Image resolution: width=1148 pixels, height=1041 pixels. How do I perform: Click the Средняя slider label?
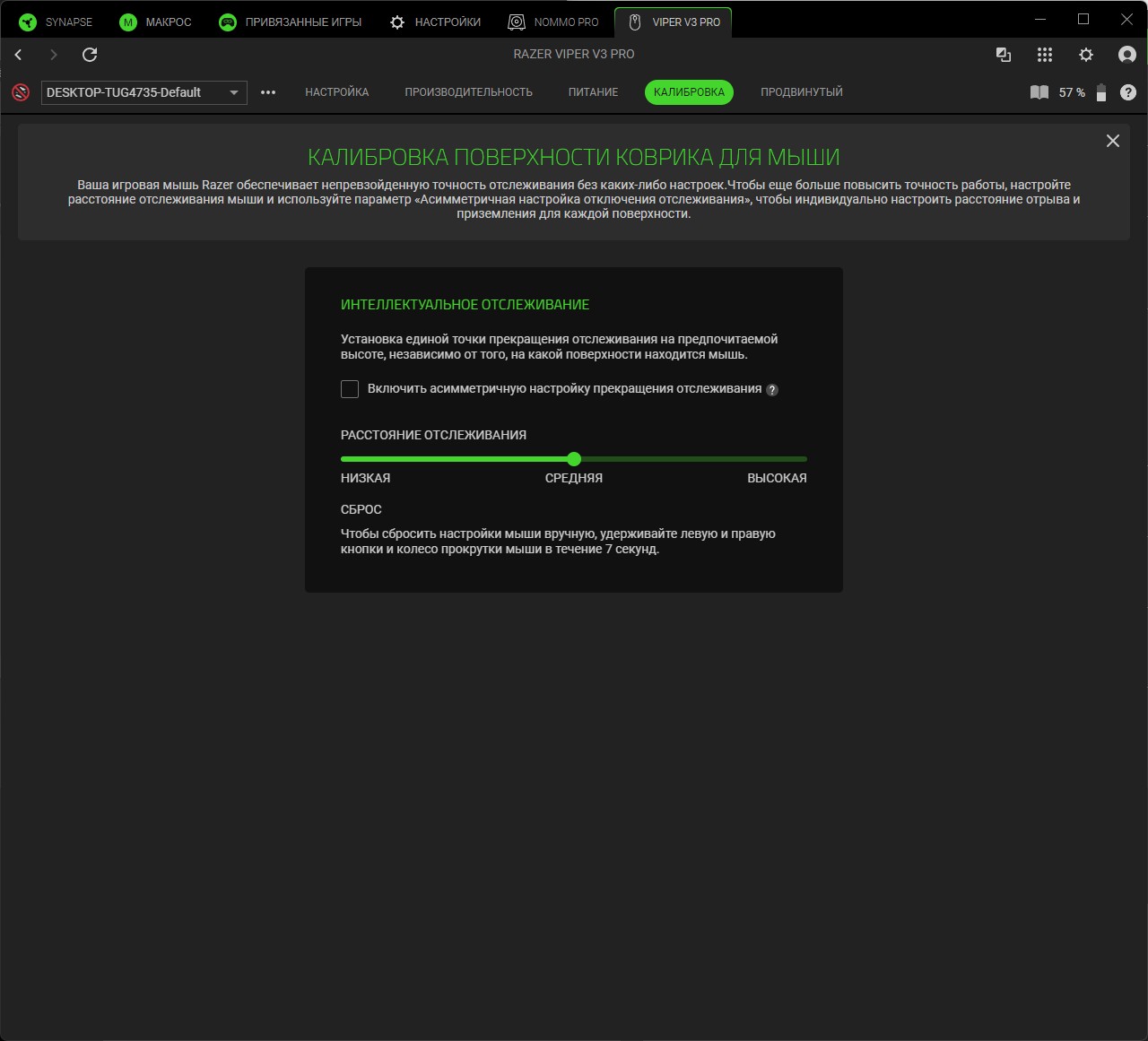pyautogui.click(x=574, y=478)
